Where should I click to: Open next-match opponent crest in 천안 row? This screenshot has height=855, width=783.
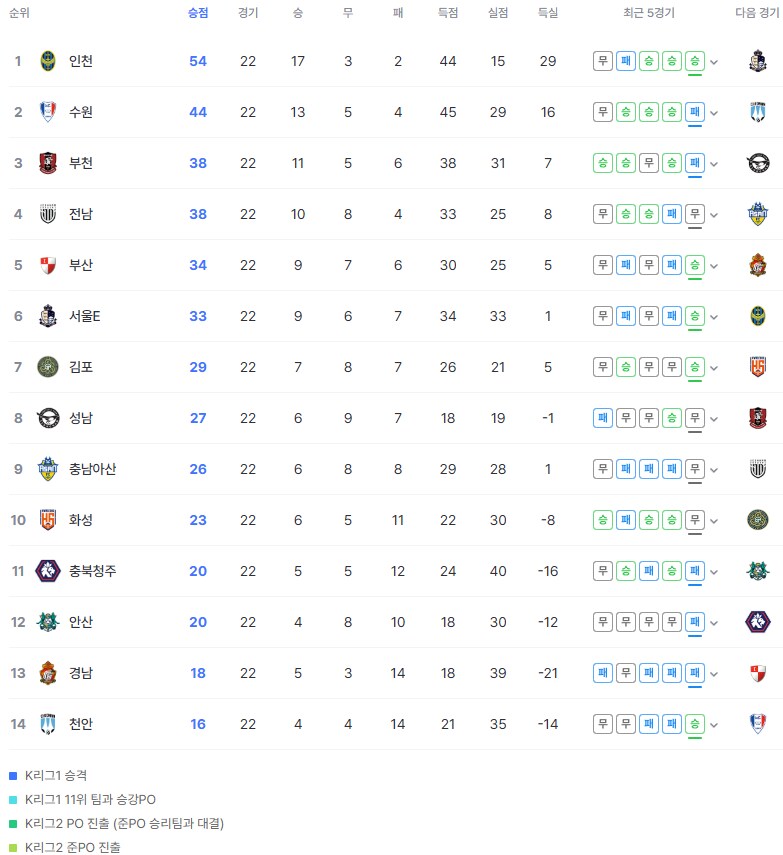pos(758,724)
